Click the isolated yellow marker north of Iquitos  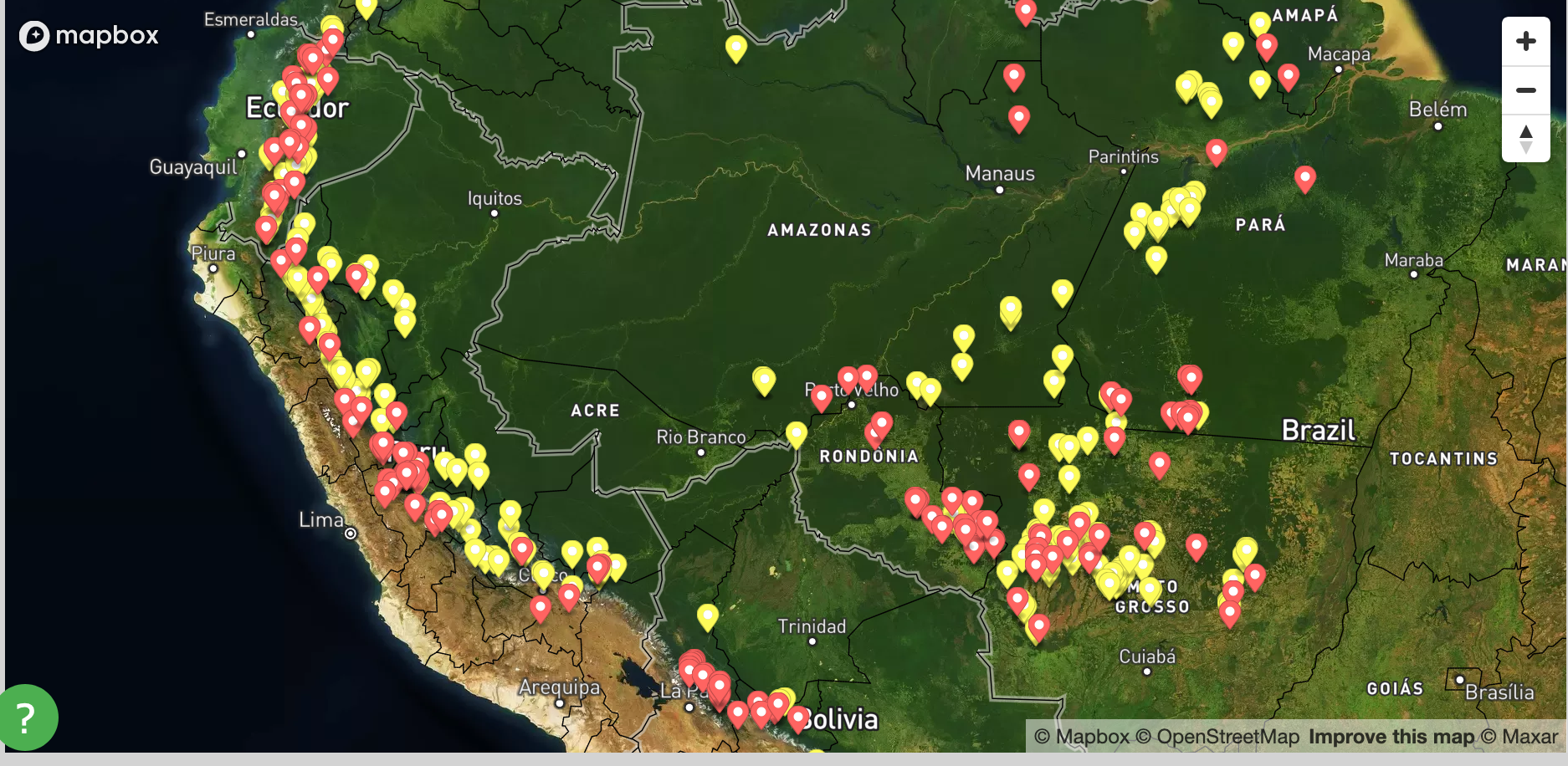click(735, 47)
